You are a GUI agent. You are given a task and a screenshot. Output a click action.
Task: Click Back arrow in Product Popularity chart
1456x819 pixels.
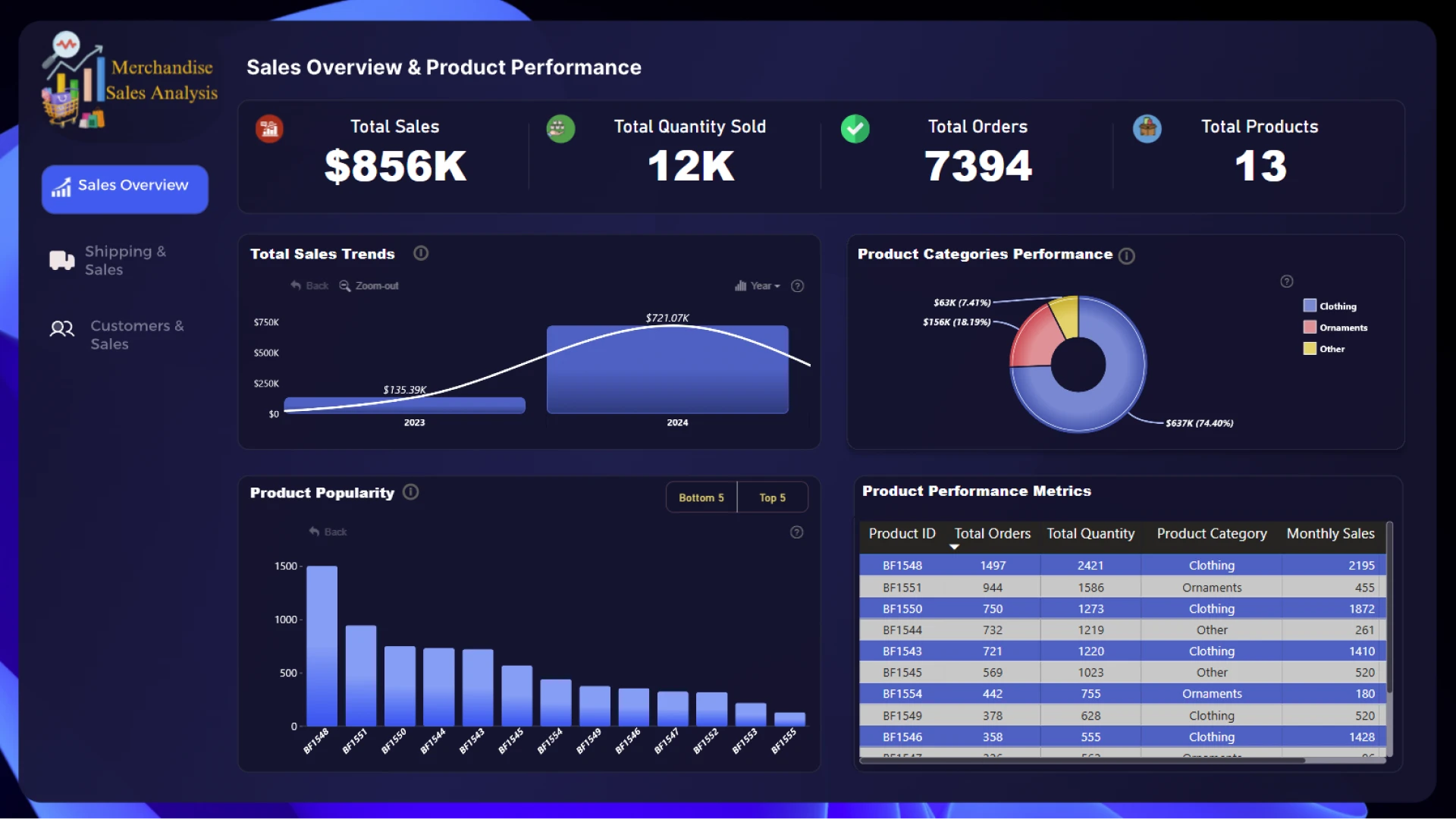coord(314,532)
